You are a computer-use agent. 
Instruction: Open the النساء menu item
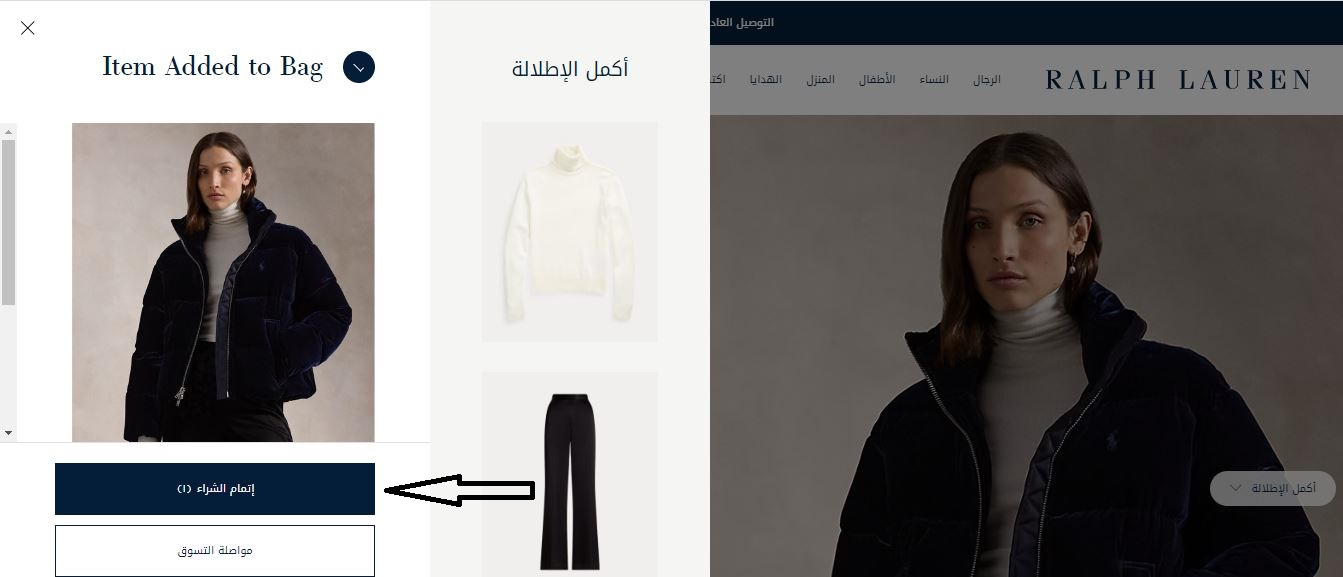click(x=934, y=80)
